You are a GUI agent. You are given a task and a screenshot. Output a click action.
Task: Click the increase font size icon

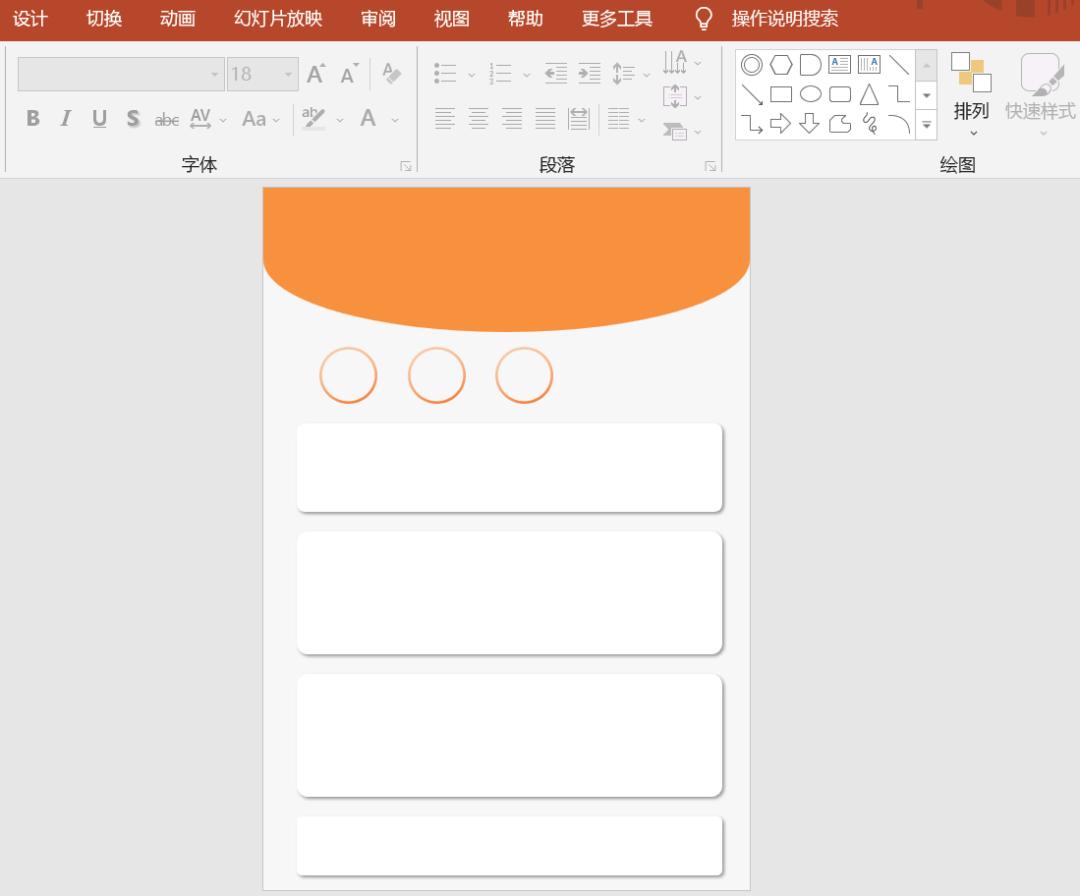pyautogui.click(x=316, y=74)
